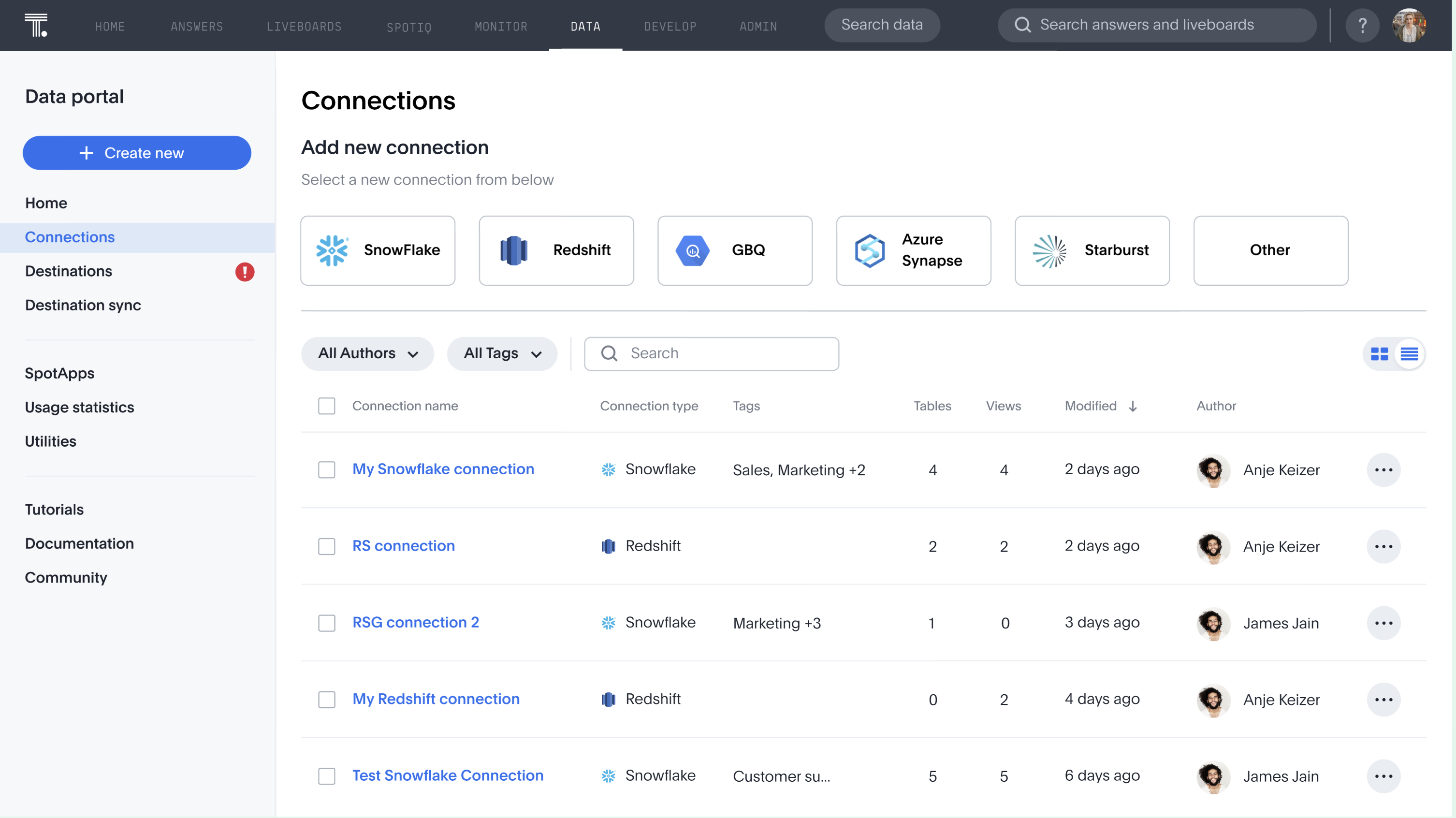Open SpotApps in the sidebar
1456x818 pixels.
point(59,374)
